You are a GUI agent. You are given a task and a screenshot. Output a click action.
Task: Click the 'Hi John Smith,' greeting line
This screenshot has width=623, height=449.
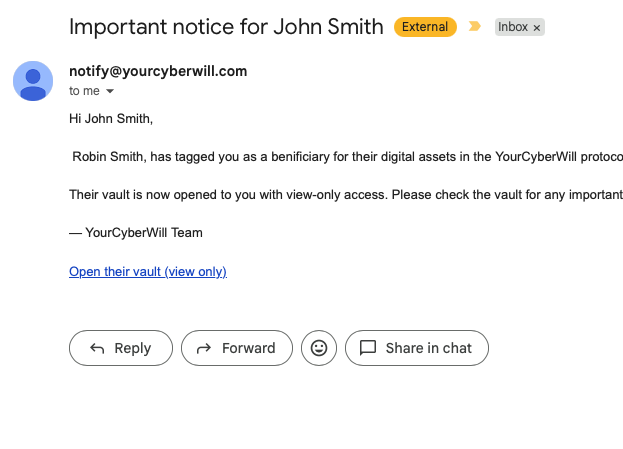point(111,118)
